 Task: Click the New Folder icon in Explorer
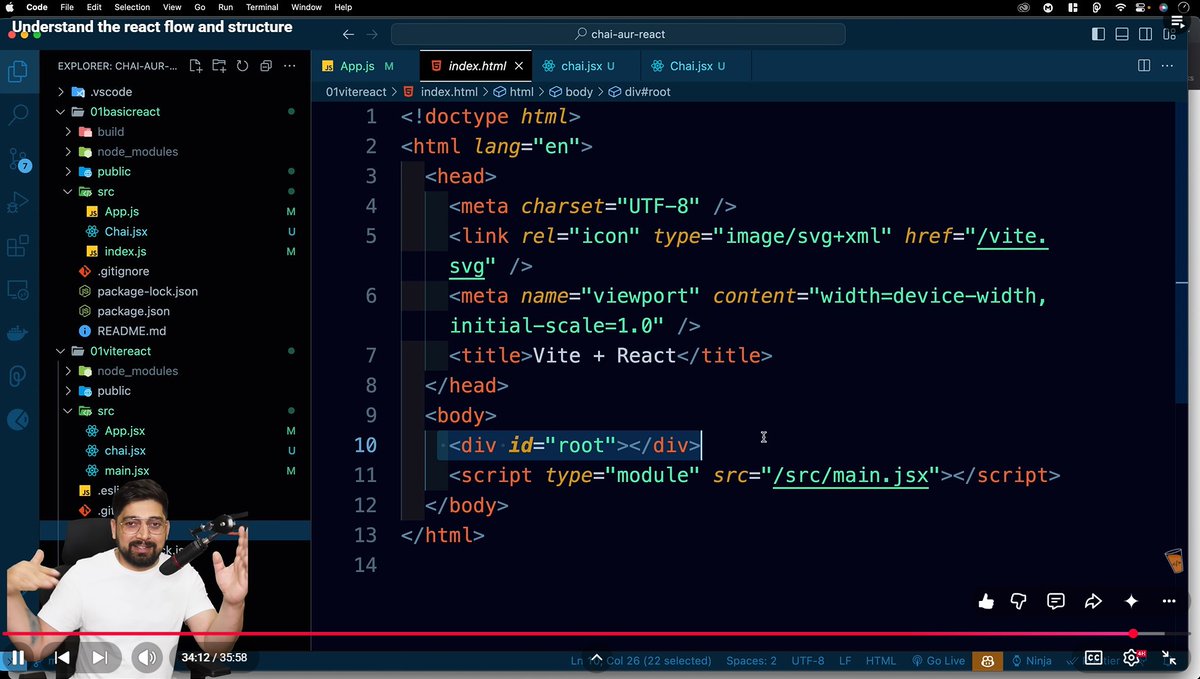[219, 66]
